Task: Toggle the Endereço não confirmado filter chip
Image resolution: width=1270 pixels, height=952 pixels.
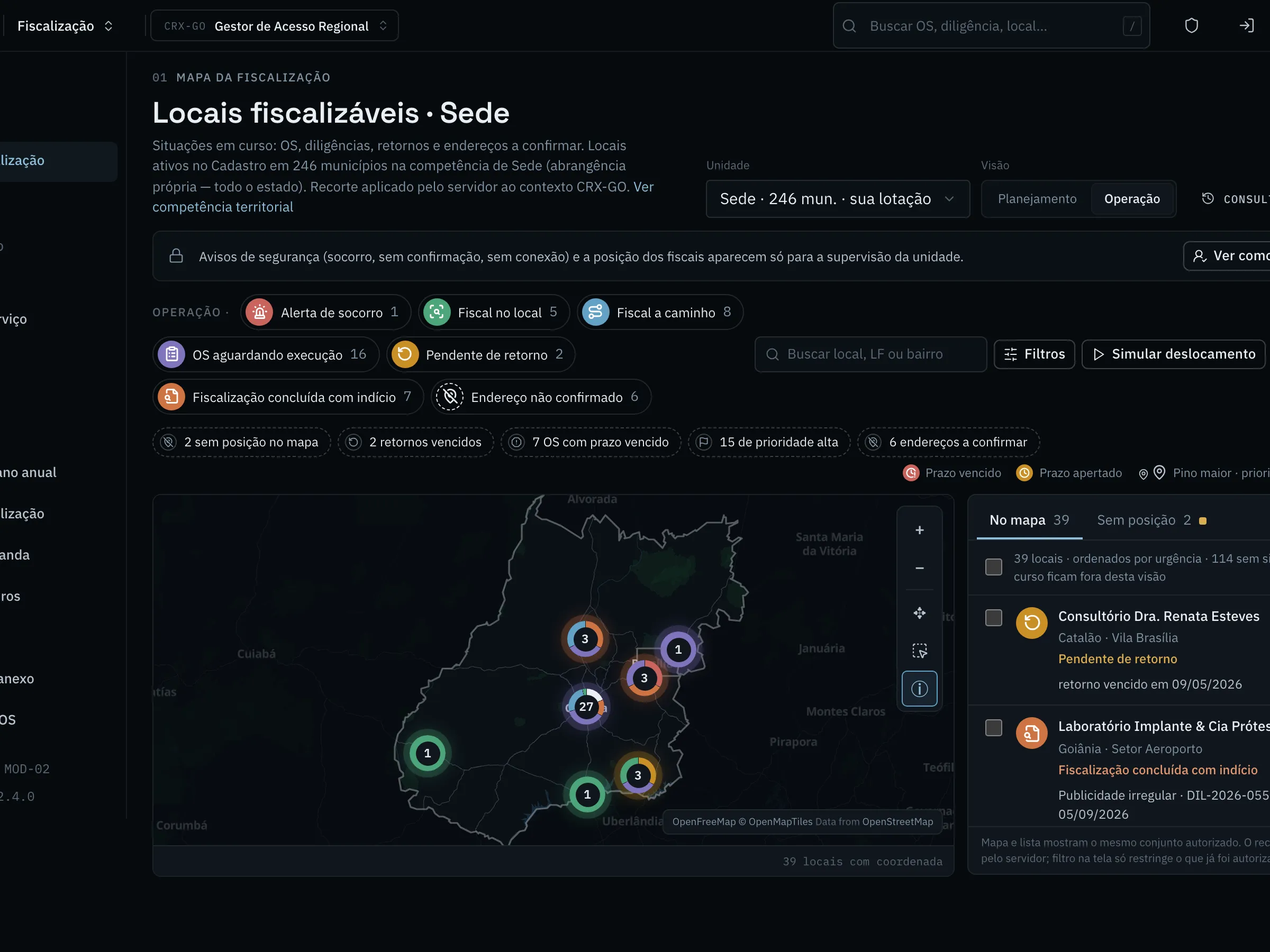Action: tap(541, 397)
